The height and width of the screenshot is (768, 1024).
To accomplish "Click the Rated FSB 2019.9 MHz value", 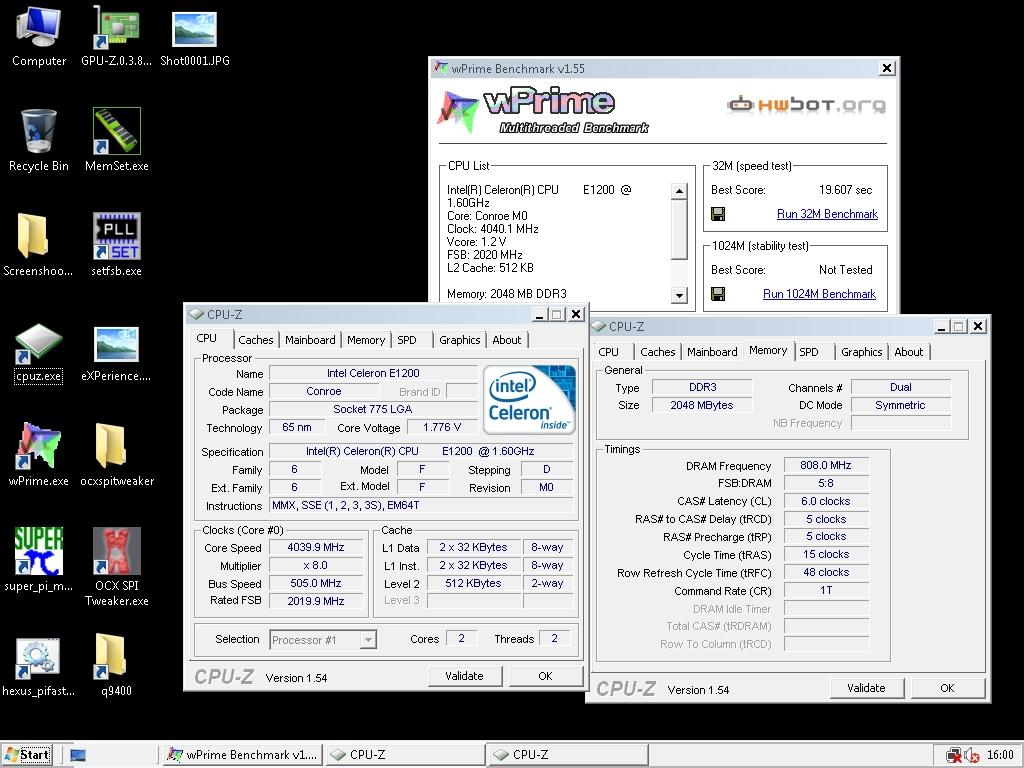I will pyautogui.click(x=315, y=601).
